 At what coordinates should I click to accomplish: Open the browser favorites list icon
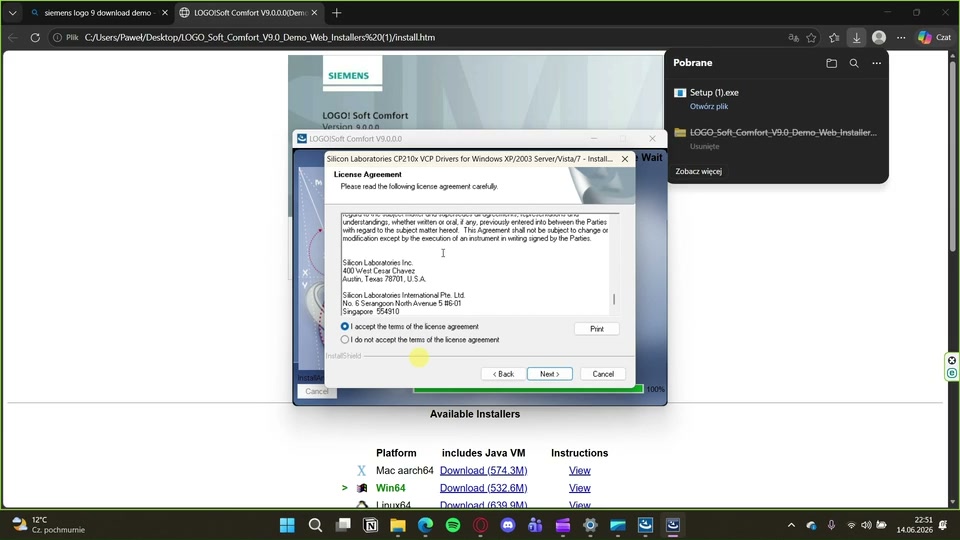(833, 37)
